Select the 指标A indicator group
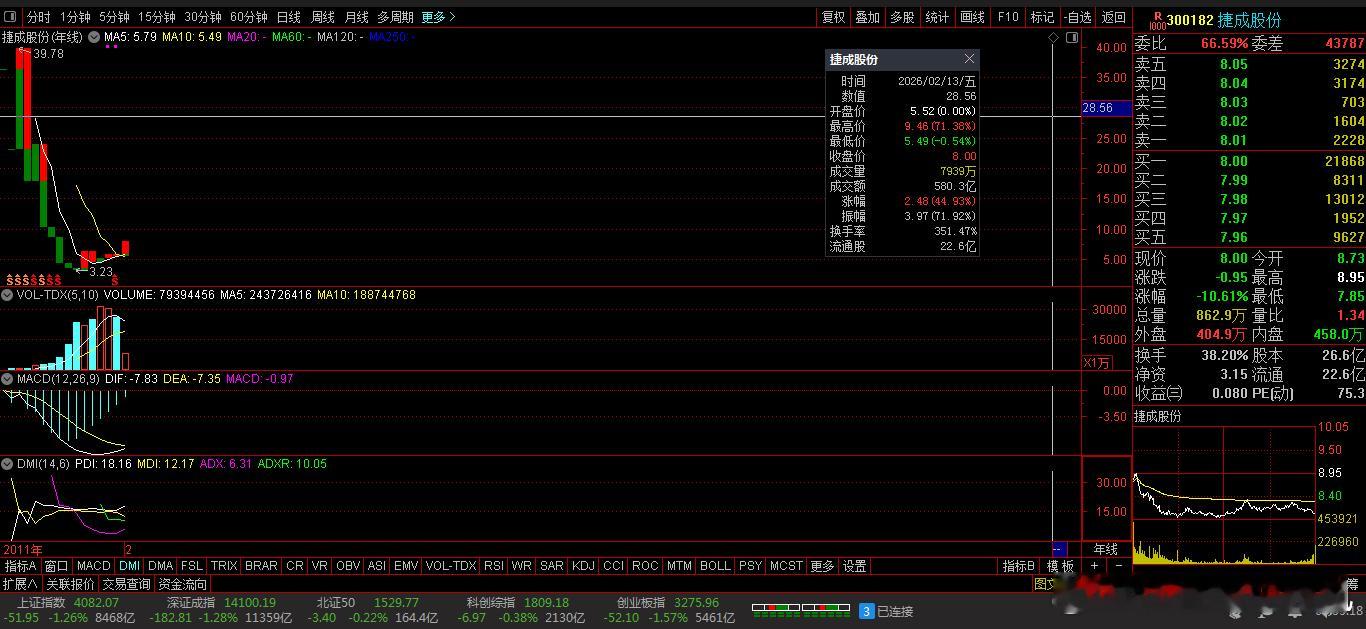This screenshot has height=629, width=1366. coord(20,566)
